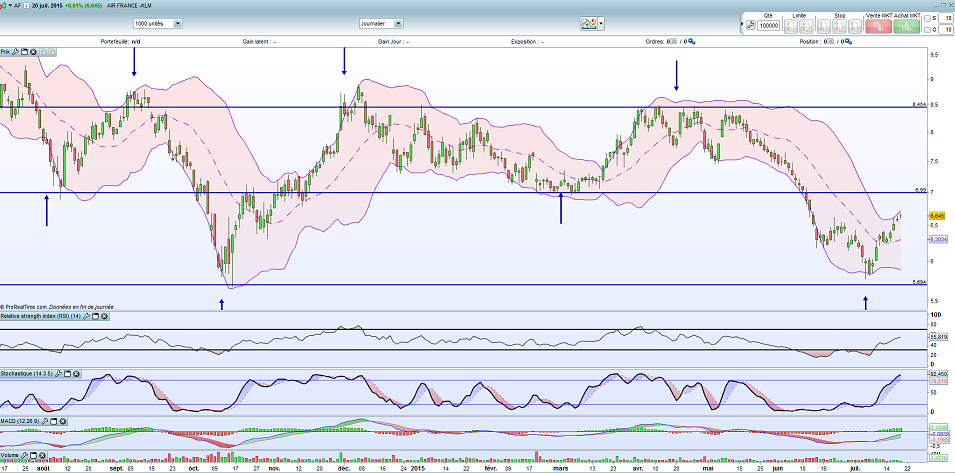Open trading panel wrench settings
This screenshot has width=955, height=473.
(x=750, y=26)
